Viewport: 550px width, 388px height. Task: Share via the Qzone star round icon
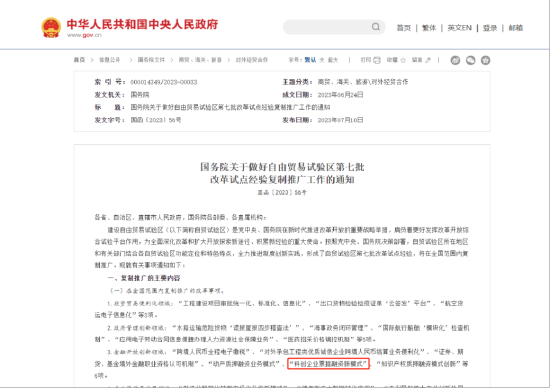[x=485, y=60]
